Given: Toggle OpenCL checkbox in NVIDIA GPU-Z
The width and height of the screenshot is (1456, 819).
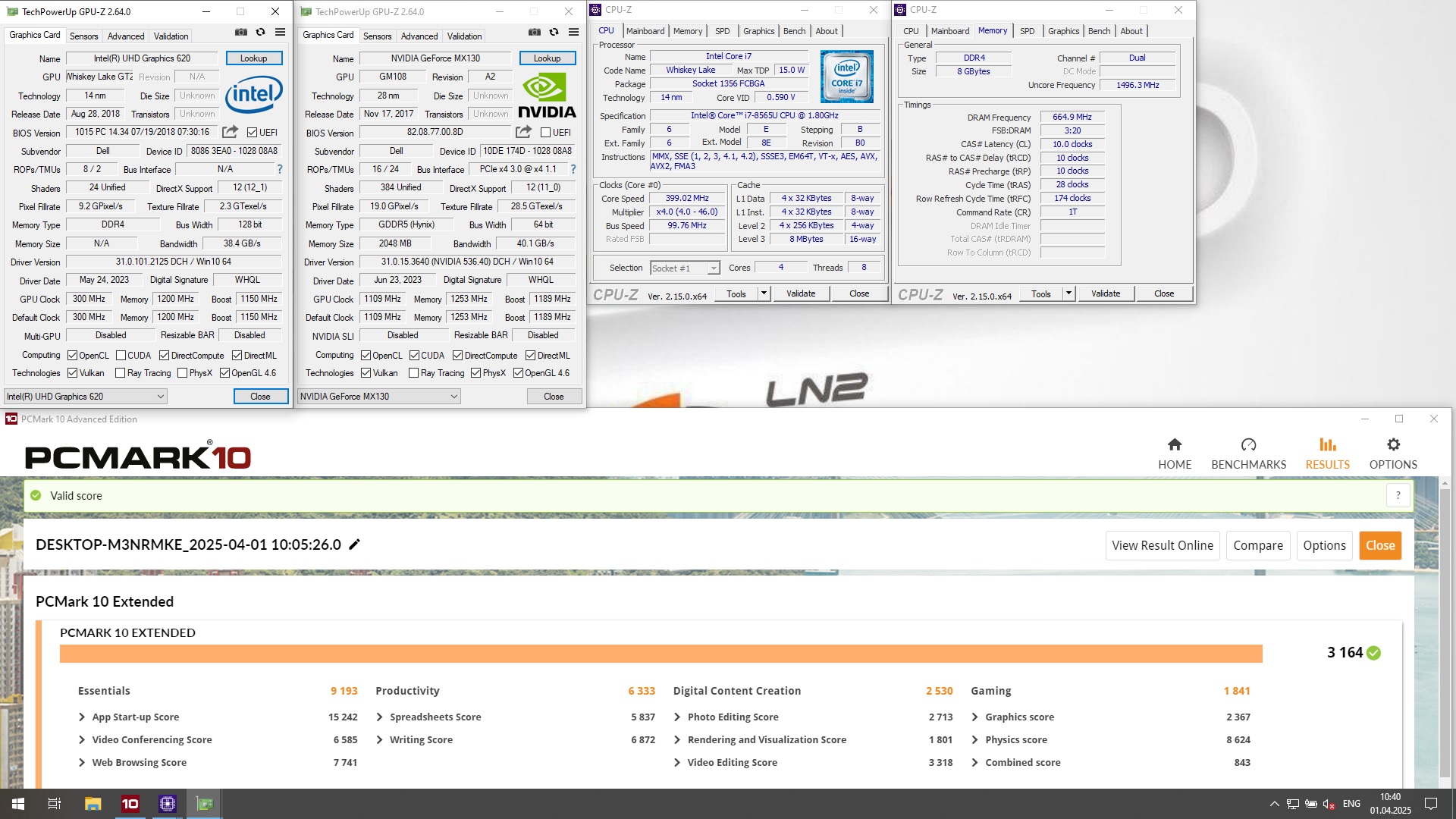Looking at the screenshot, I should [x=366, y=355].
